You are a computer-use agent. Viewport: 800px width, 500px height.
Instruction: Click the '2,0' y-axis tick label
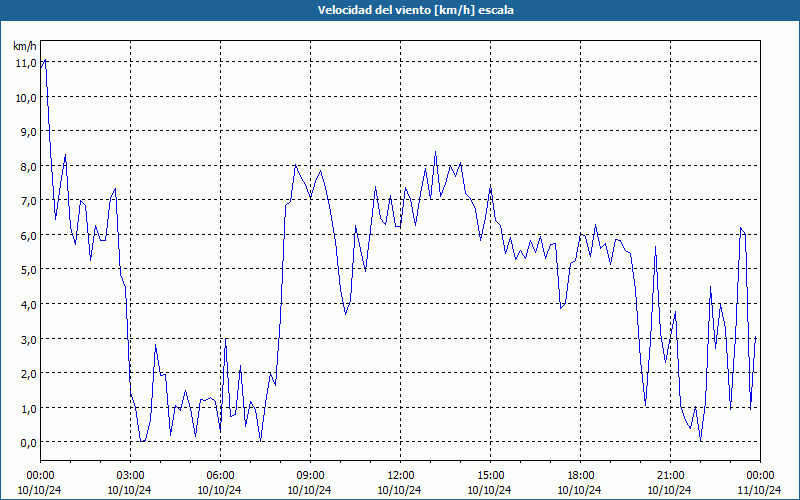click(28, 373)
